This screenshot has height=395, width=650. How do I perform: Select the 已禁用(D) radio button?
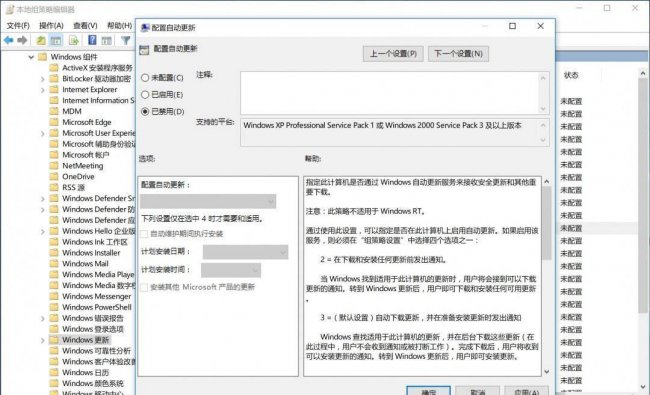click(x=145, y=111)
